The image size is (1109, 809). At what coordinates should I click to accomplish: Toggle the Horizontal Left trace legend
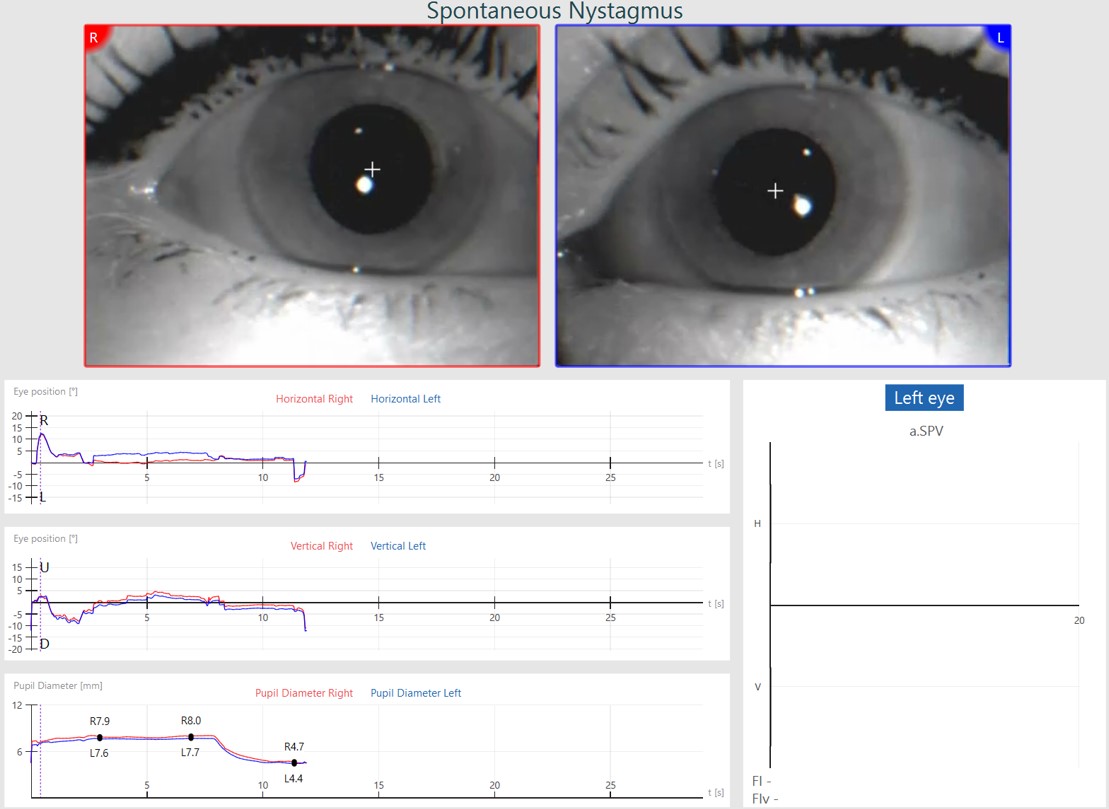[x=405, y=399]
